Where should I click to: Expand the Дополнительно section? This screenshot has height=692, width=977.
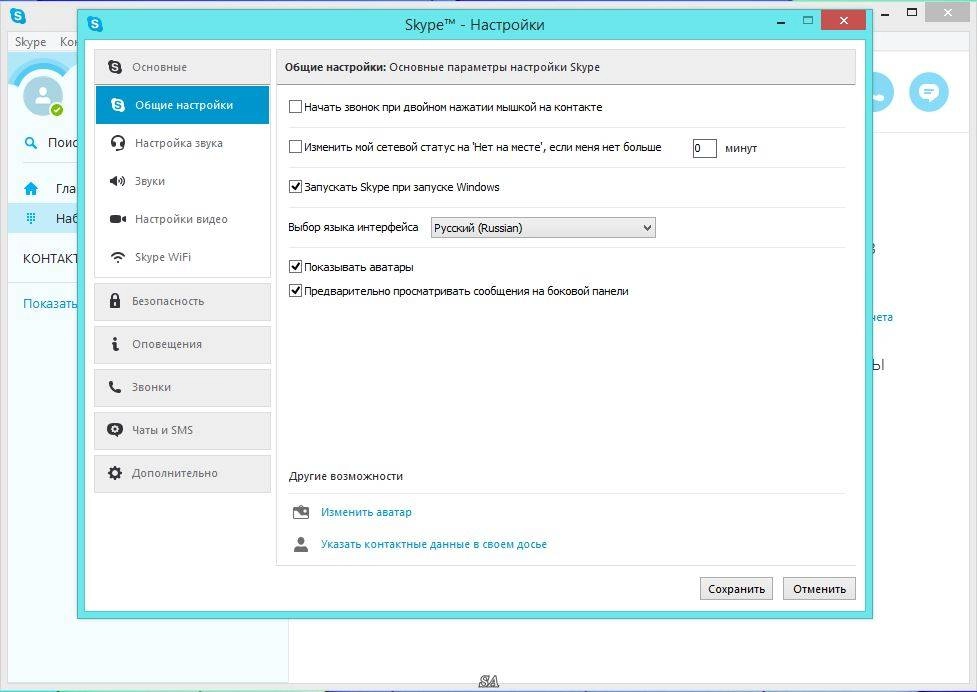click(x=182, y=473)
